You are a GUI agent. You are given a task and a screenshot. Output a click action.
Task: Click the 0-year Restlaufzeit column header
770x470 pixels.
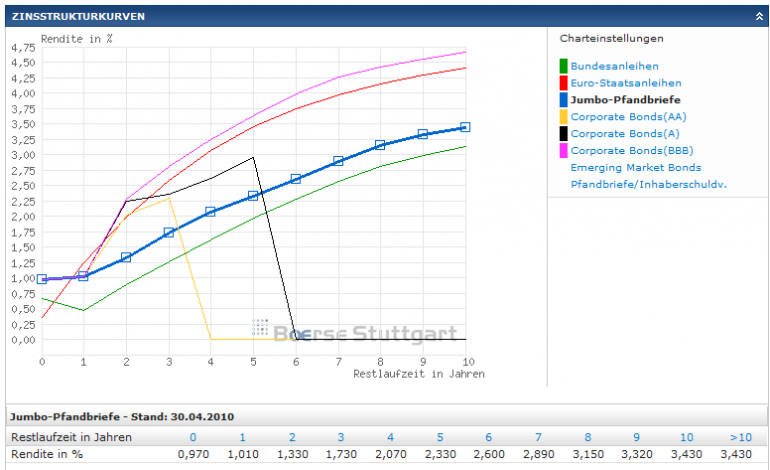[x=193, y=437]
